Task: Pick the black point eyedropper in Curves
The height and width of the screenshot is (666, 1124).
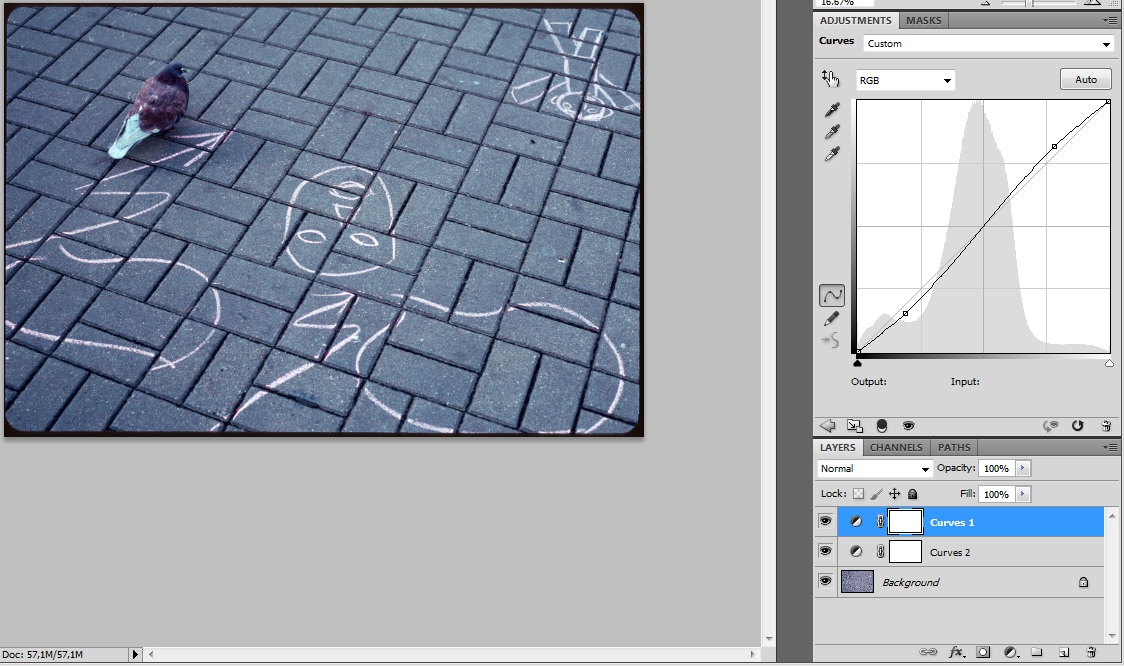Action: (x=831, y=110)
